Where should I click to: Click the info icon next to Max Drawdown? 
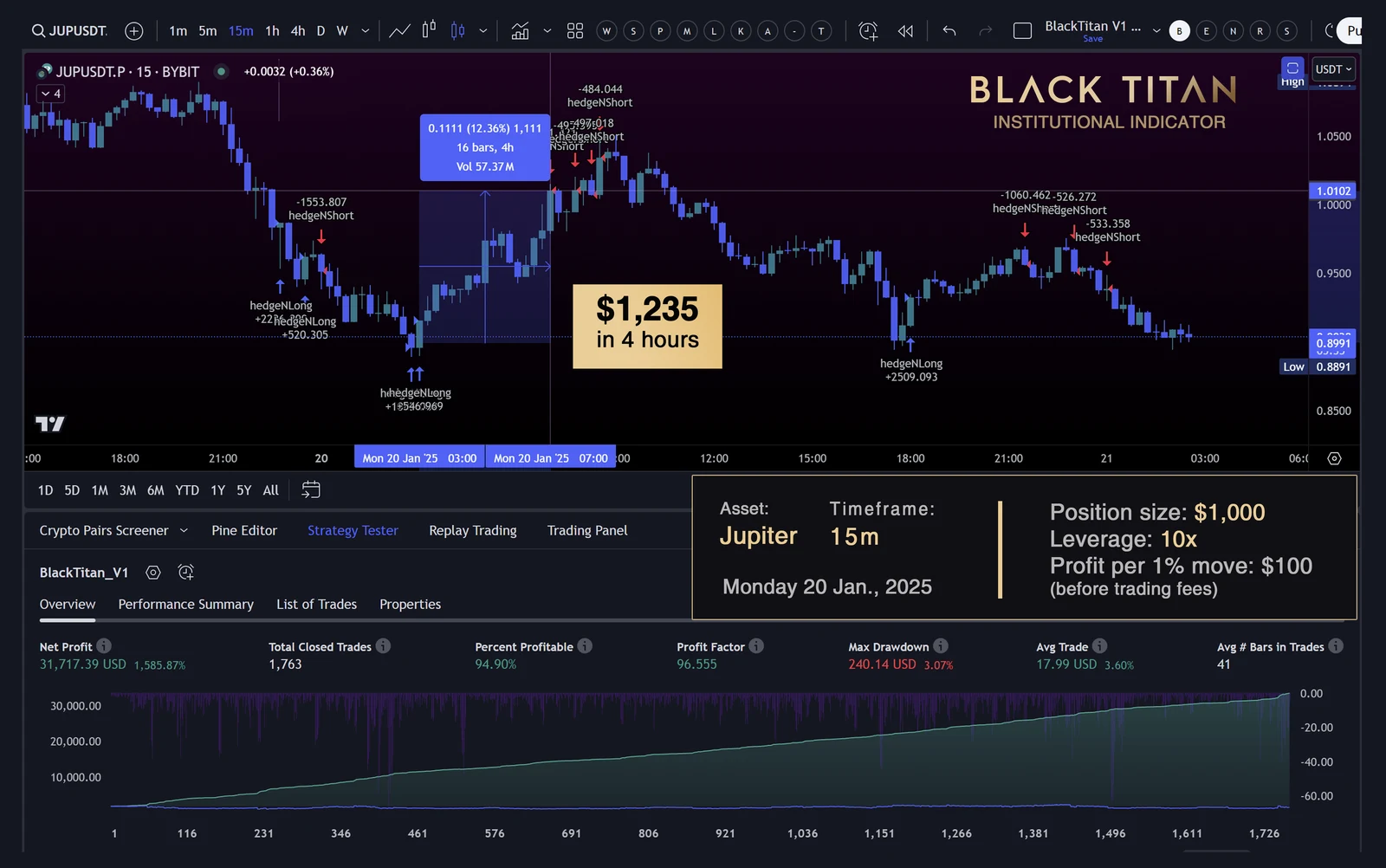click(941, 646)
